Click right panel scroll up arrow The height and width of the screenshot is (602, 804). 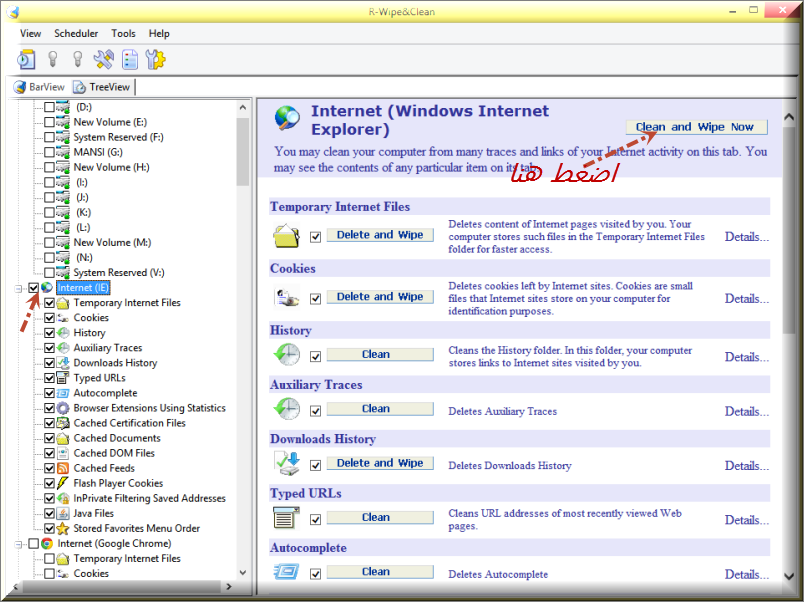tap(790, 117)
